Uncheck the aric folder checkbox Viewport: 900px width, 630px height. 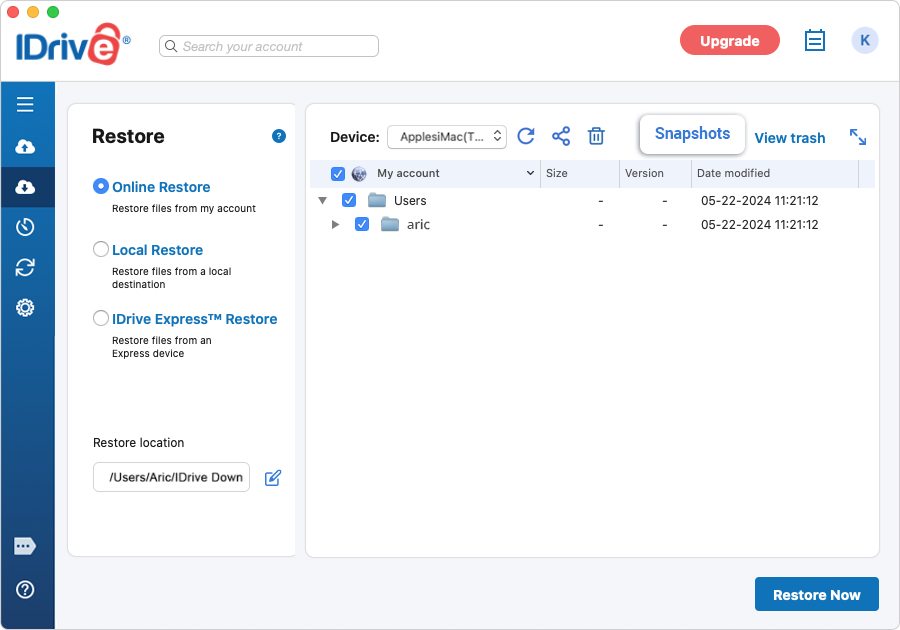[362, 224]
